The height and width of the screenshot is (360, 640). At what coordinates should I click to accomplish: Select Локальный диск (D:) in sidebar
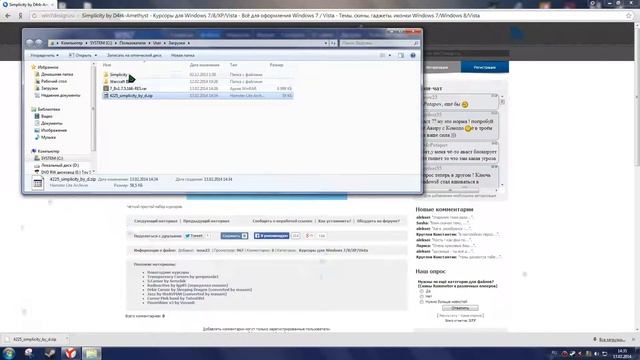[60, 165]
